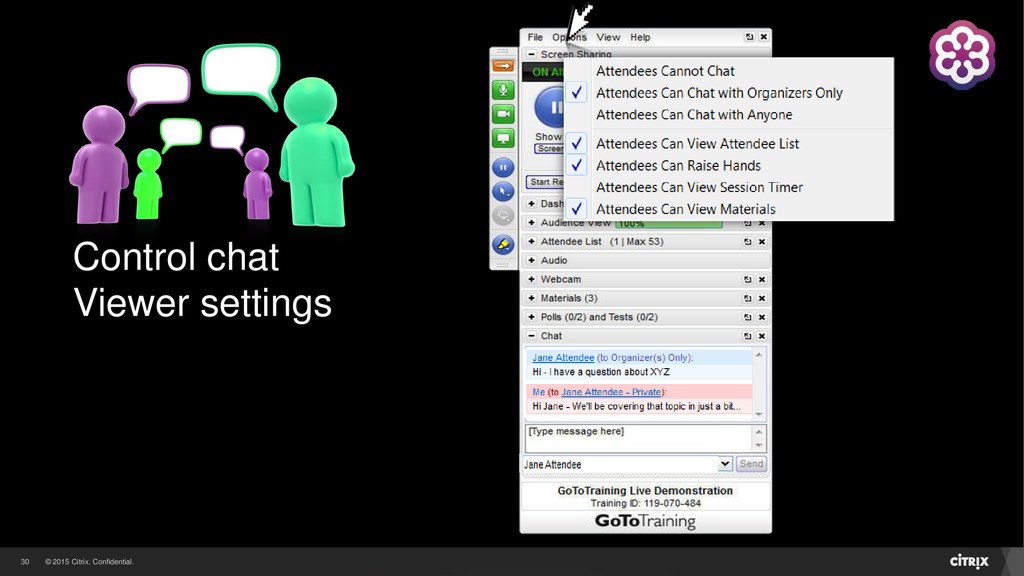
Task: Undock the Webcam pane
Action: pyautogui.click(x=748, y=280)
